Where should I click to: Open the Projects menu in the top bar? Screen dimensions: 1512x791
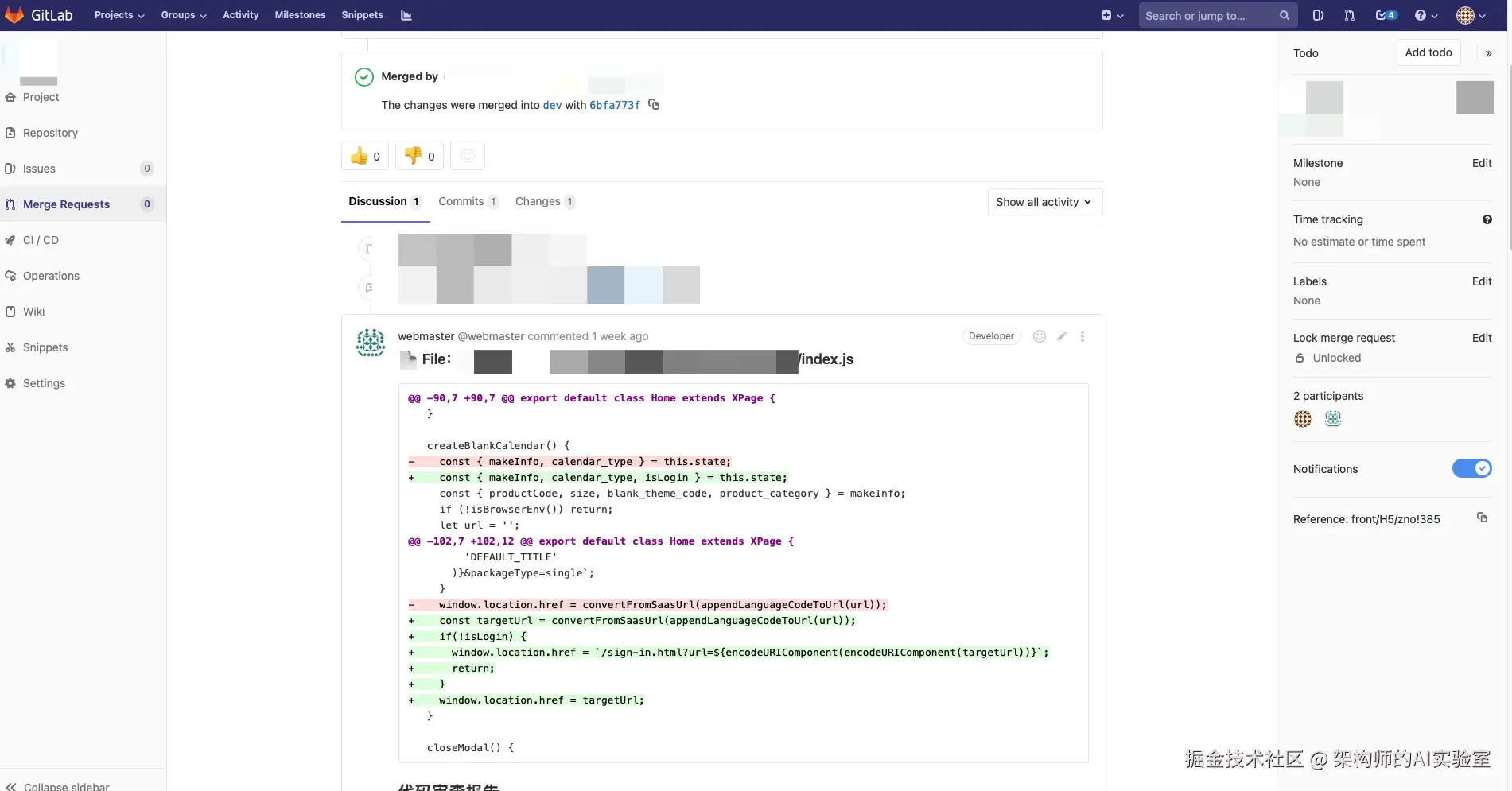tap(118, 15)
